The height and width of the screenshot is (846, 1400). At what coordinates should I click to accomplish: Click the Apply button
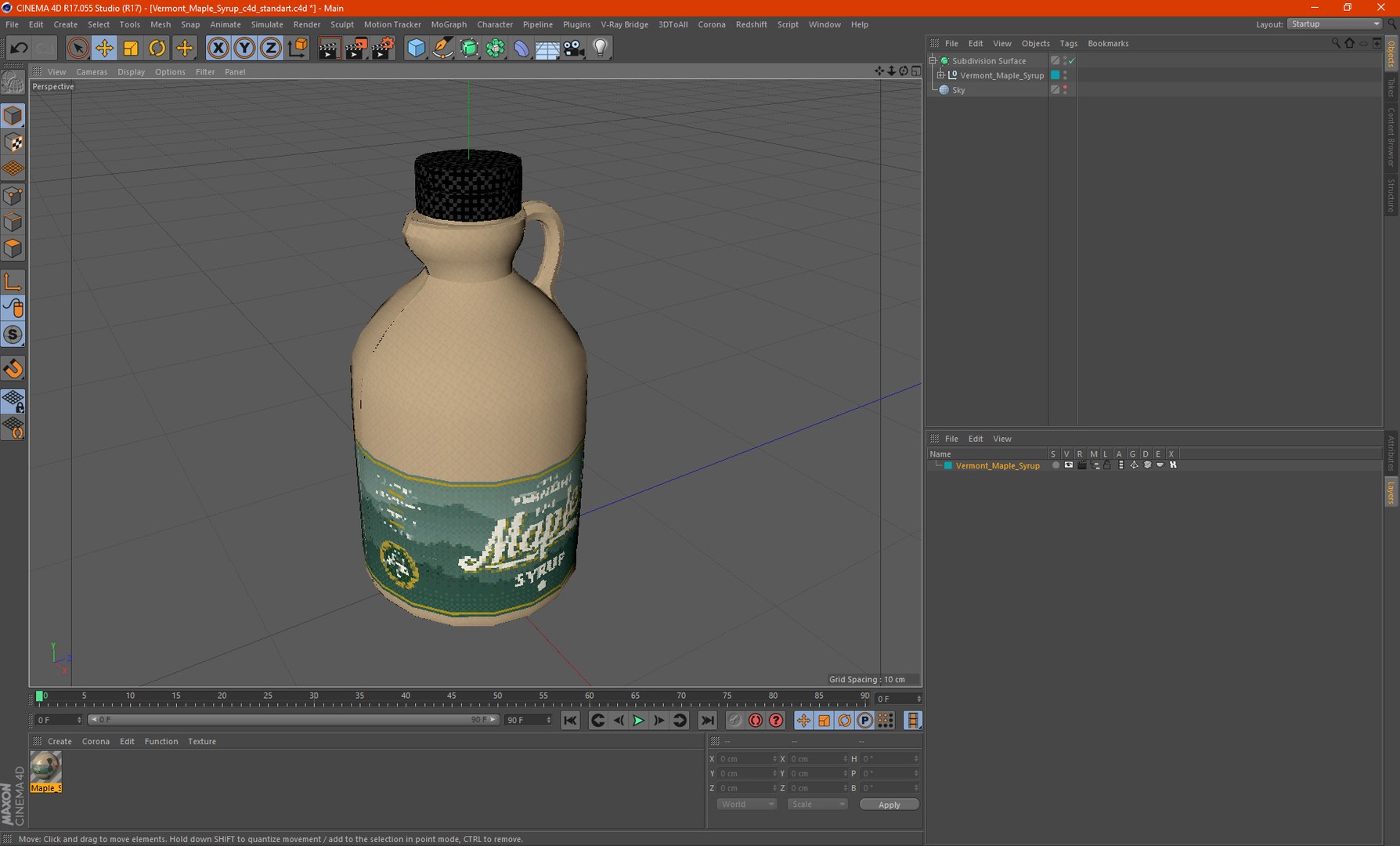tap(889, 804)
